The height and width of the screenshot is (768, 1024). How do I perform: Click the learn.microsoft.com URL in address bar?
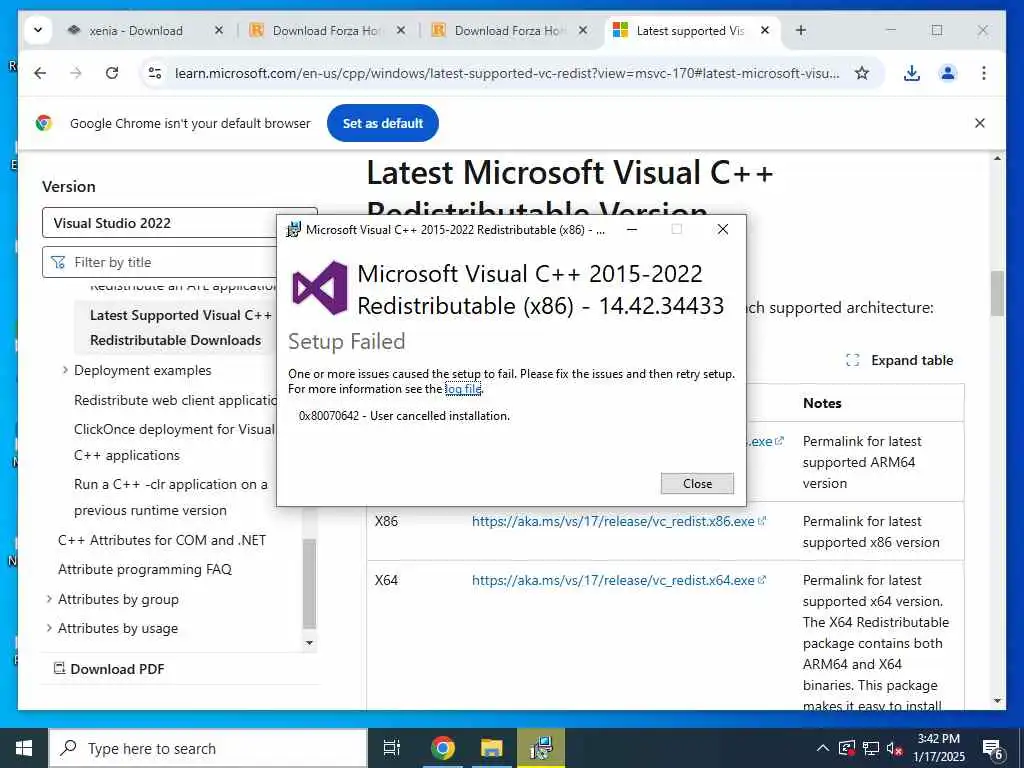click(507, 73)
